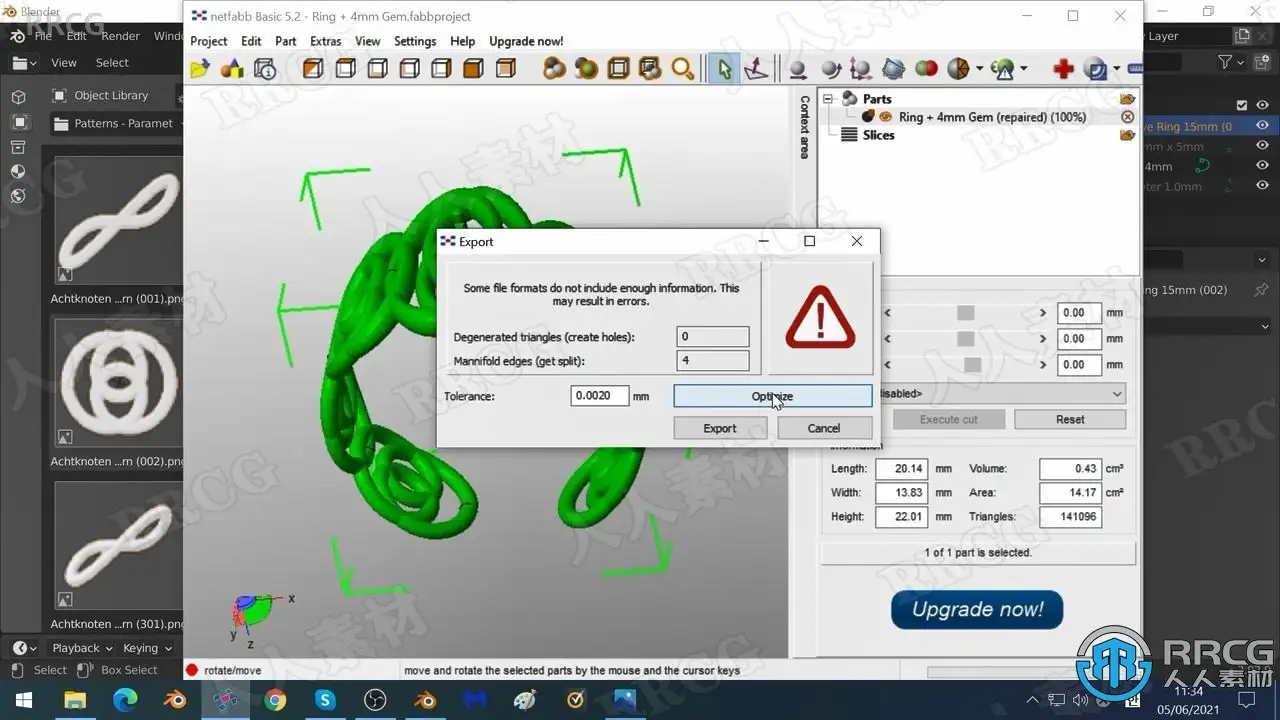The image size is (1280, 720).
Task: Click the filter funnel icon in Blender outliner
Action: (1225, 62)
